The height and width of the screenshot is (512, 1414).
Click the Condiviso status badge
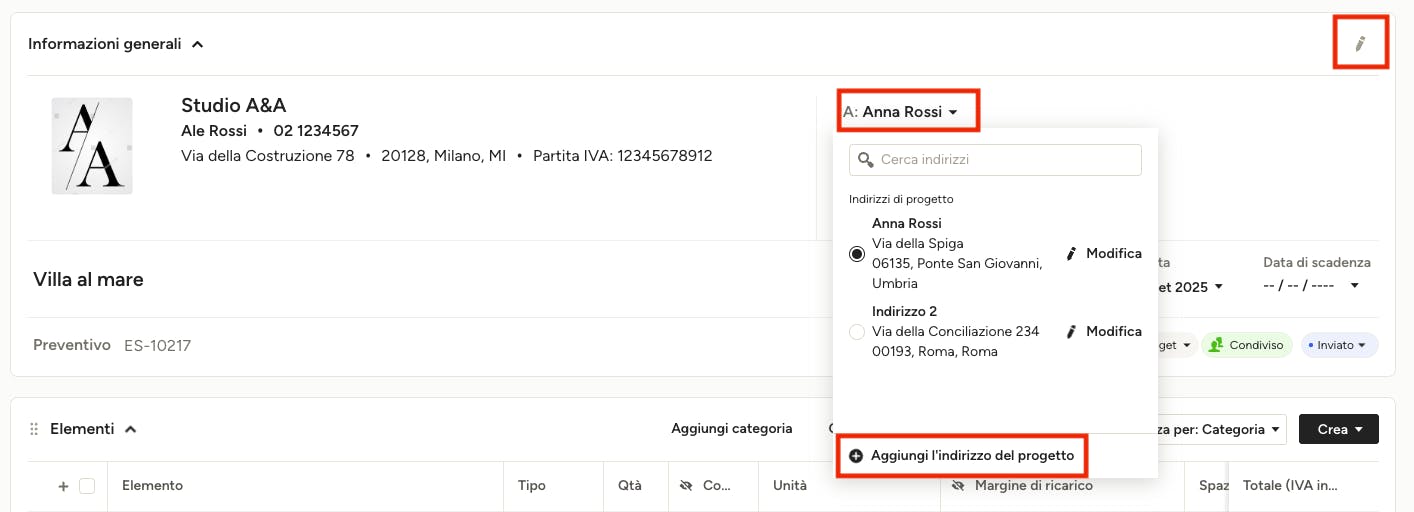point(1246,345)
